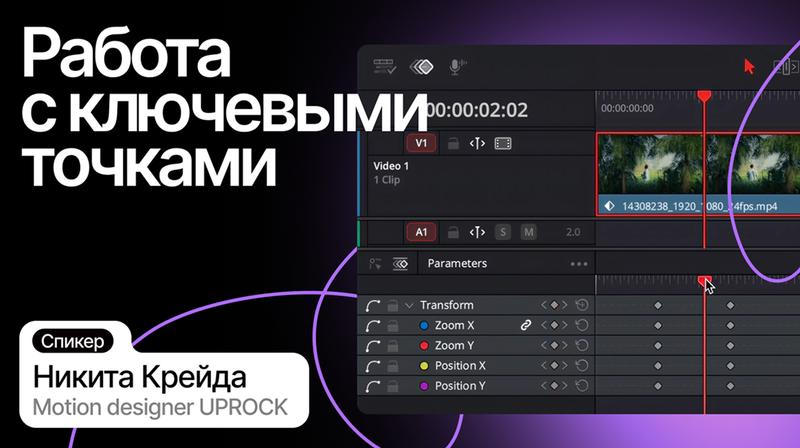Screen dimensions: 800x448
Task: Select the first keyframe diamond on Position Y track
Action: [x=658, y=386]
